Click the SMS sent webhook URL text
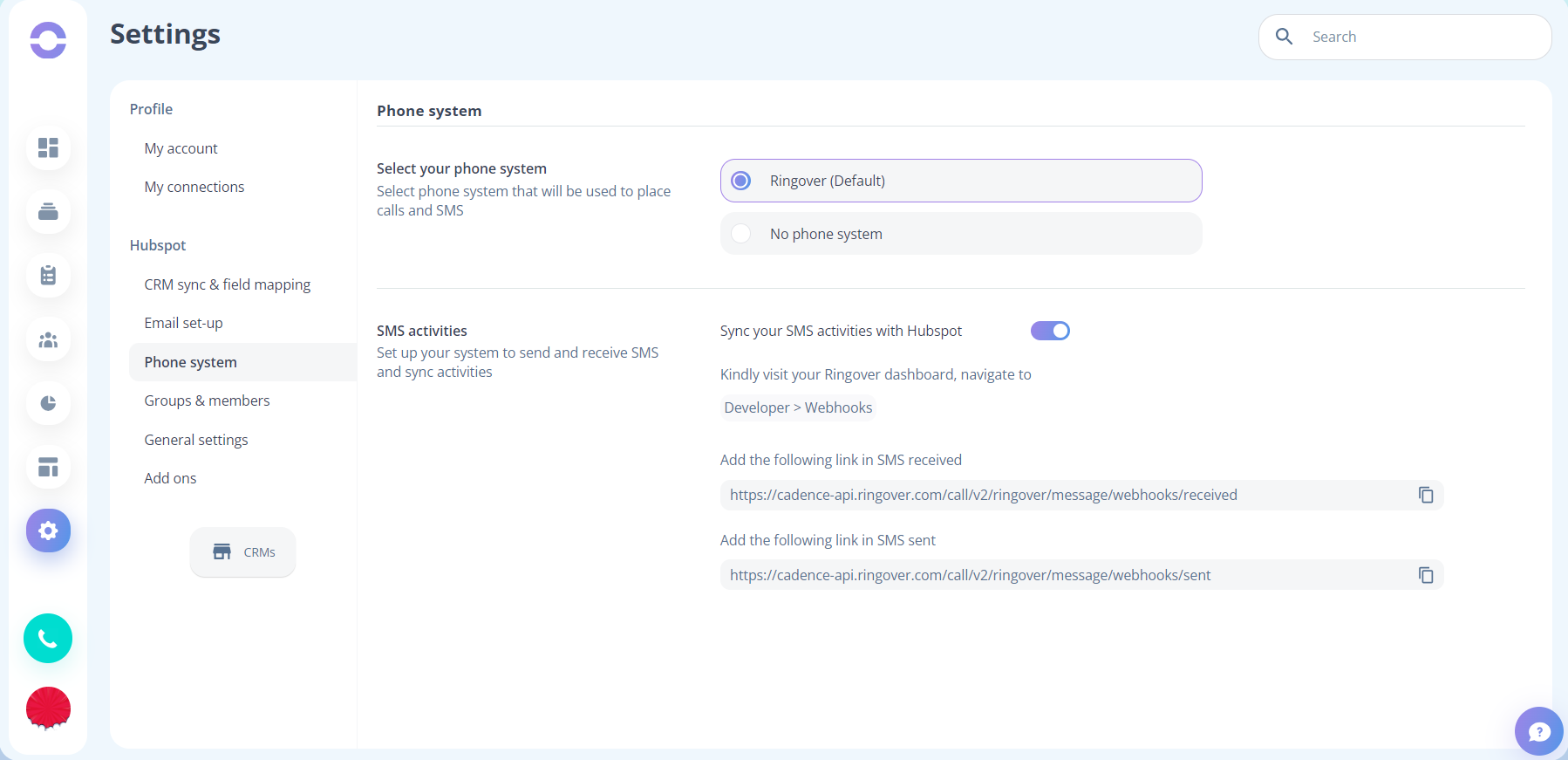This screenshot has height=760, width=1568. [x=970, y=575]
